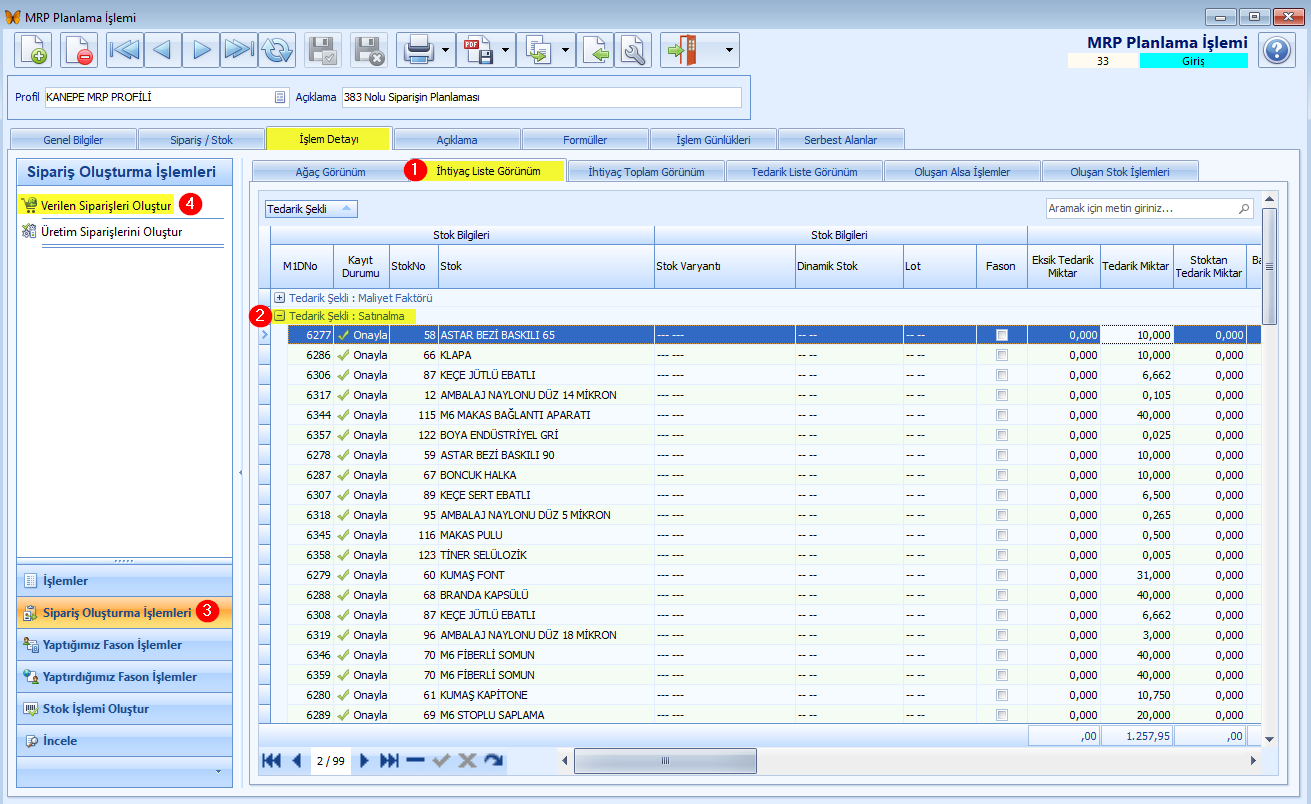The height and width of the screenshot is (804, 1311).
Task: Open the Stok İşlemi Oluştur panel button
Action: tap(125, 709)
